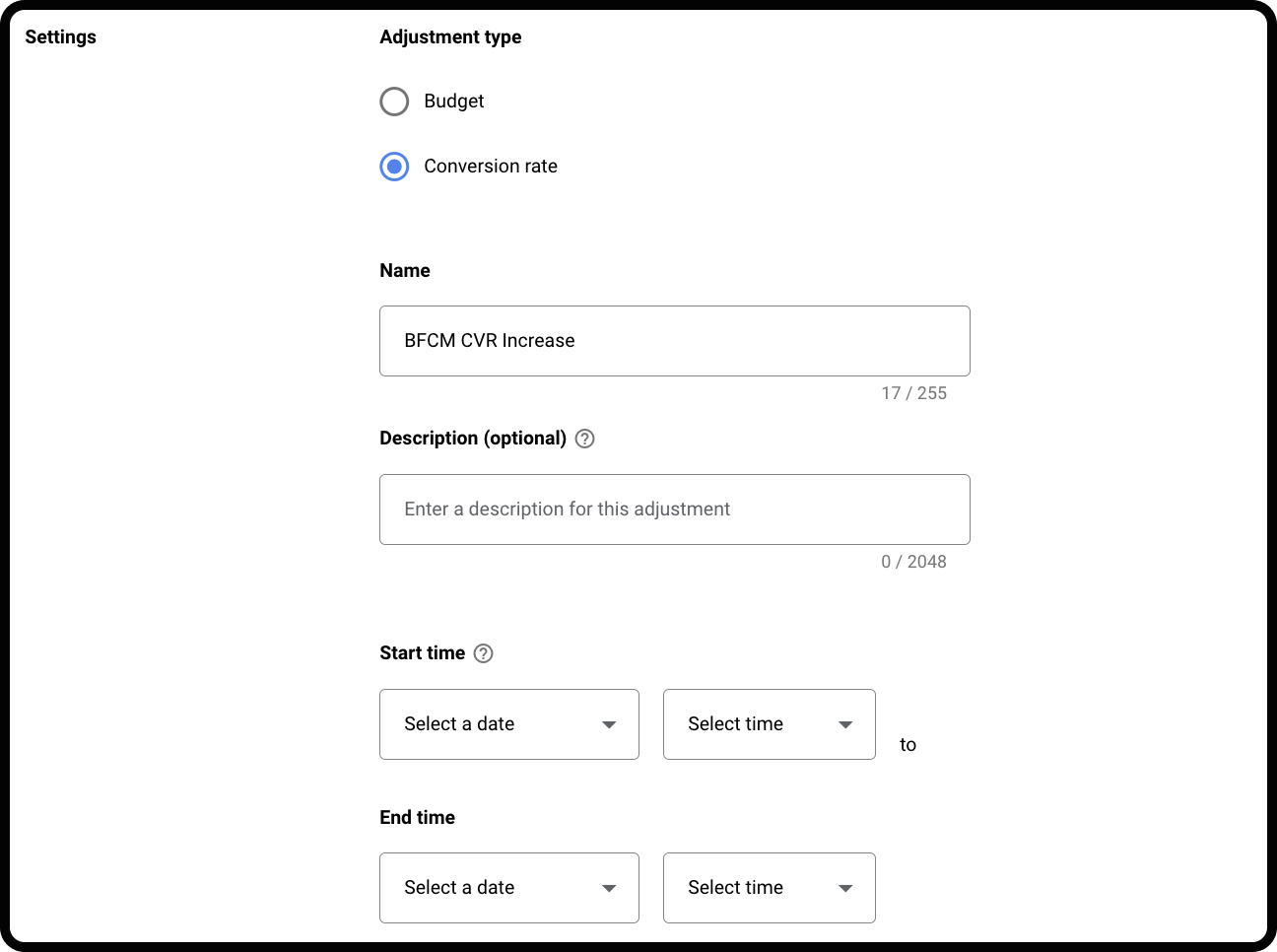Click the 0 / 2048 character counter
Image resolution: width=1277 pixels, height=952 pixels.
coord(913,562)
